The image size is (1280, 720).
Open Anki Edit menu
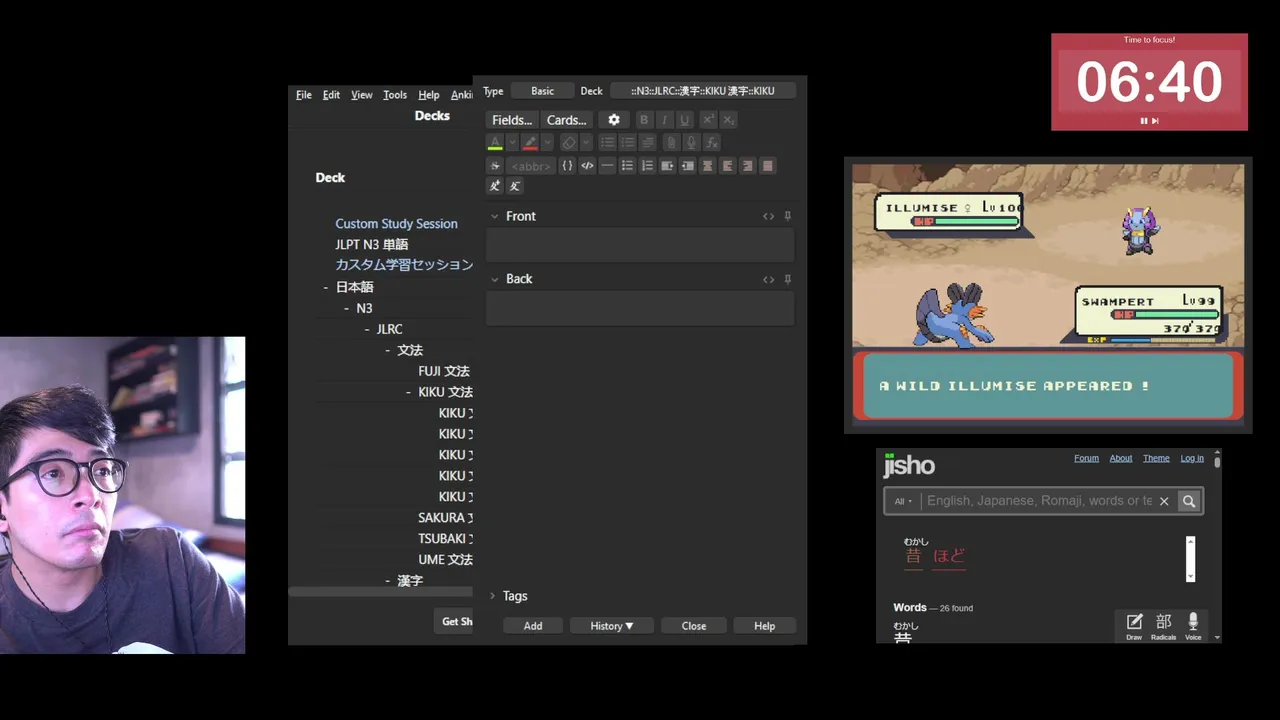coord(331,95)
